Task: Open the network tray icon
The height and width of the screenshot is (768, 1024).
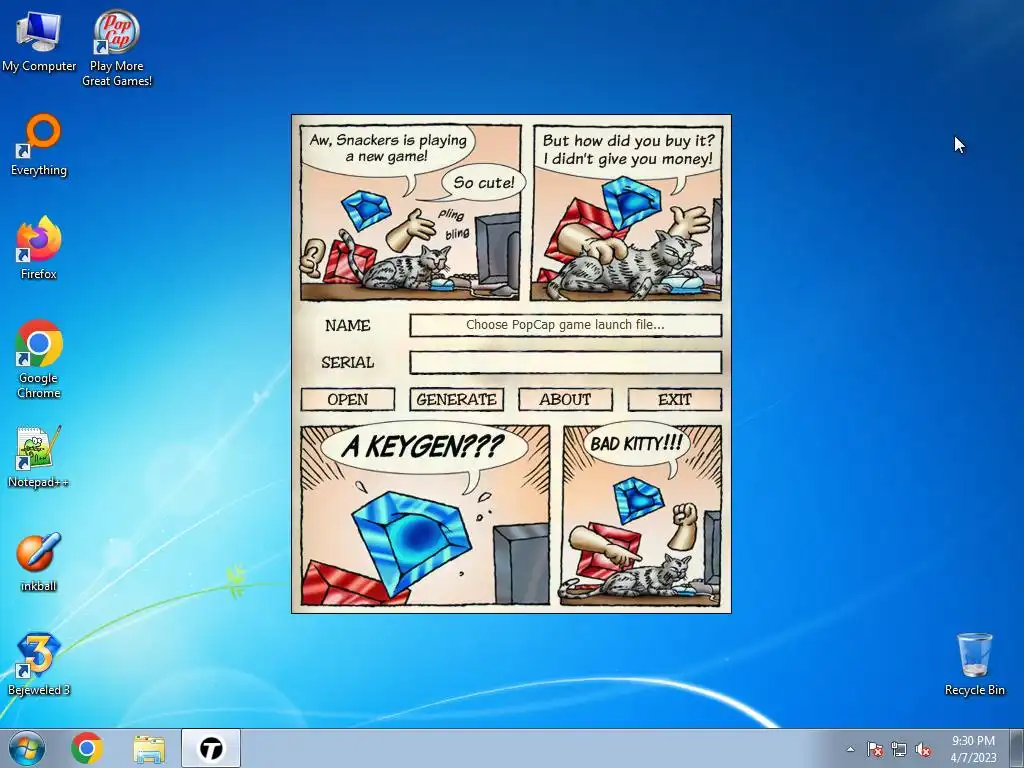Action: 899,749
